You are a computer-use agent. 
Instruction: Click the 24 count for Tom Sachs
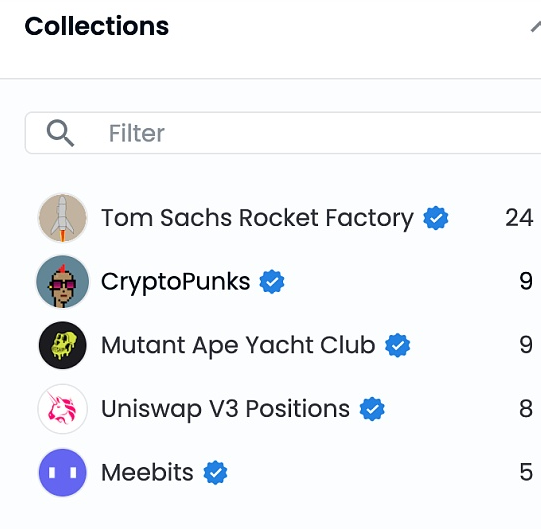point(519,218)
